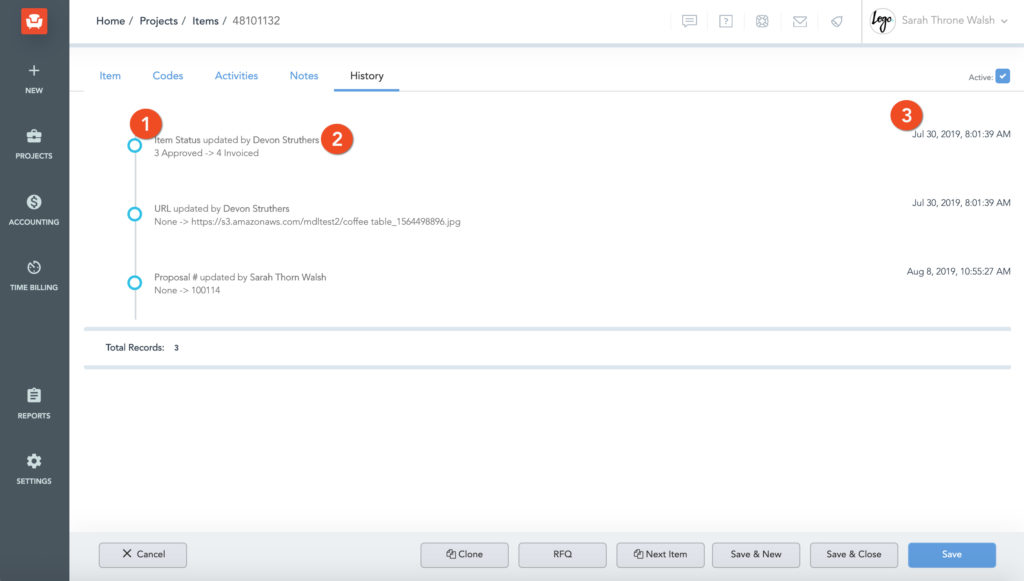This screenshot has width=1024, height=581.
Task: Toggle the Active checkbox
Action: [x=1002, y=76]
